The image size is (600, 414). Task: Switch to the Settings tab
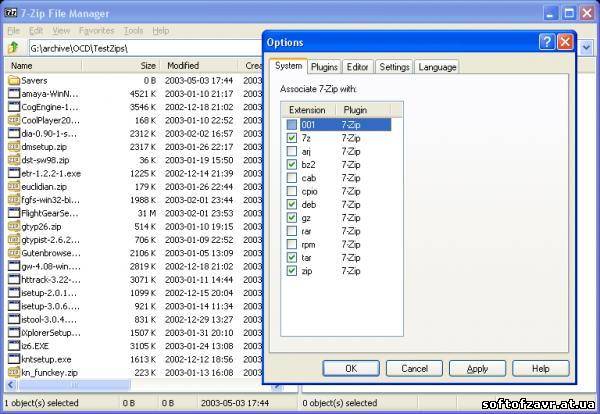point(394,67)
